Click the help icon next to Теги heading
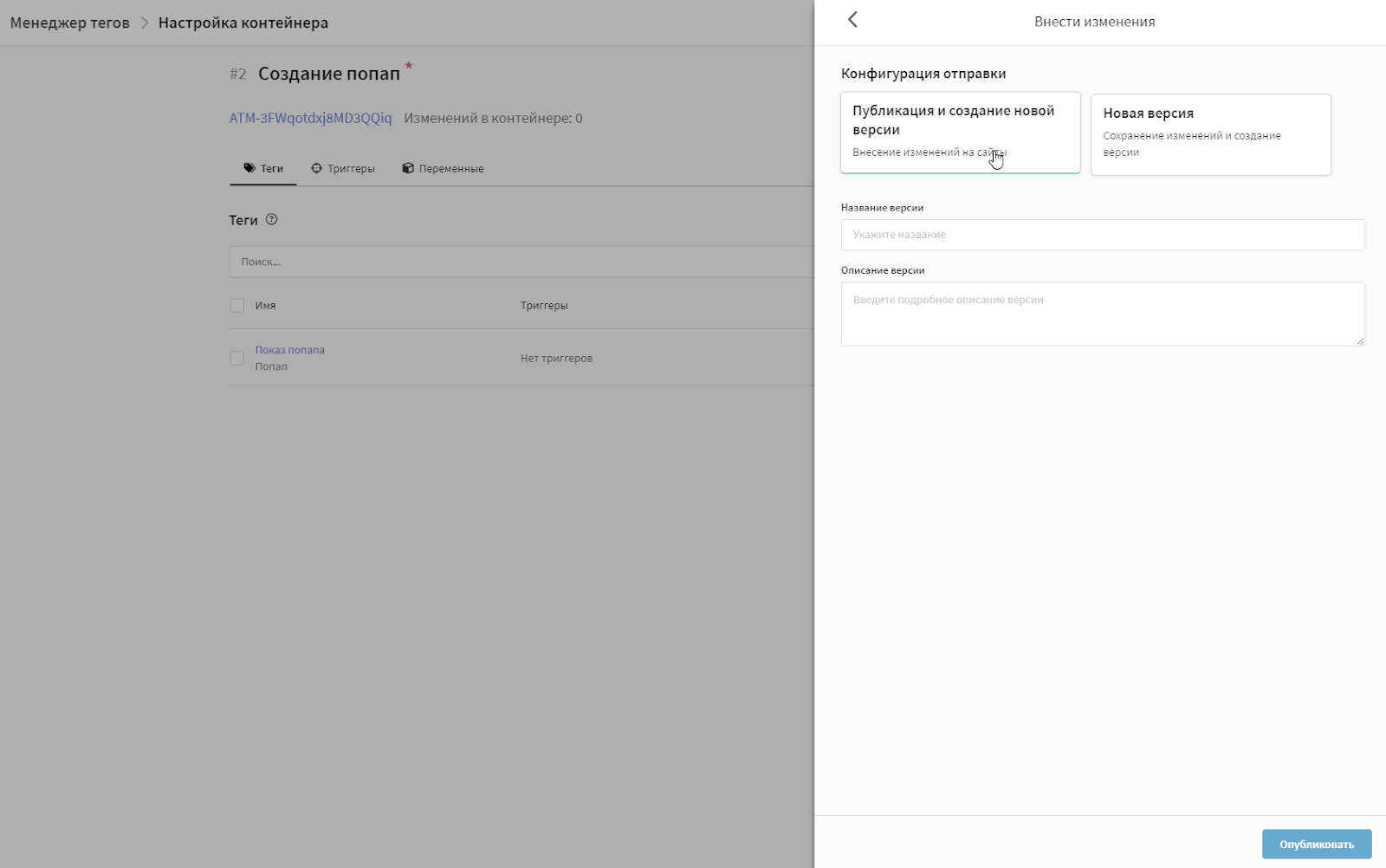The image size is (1386, 868). [271, 219]
